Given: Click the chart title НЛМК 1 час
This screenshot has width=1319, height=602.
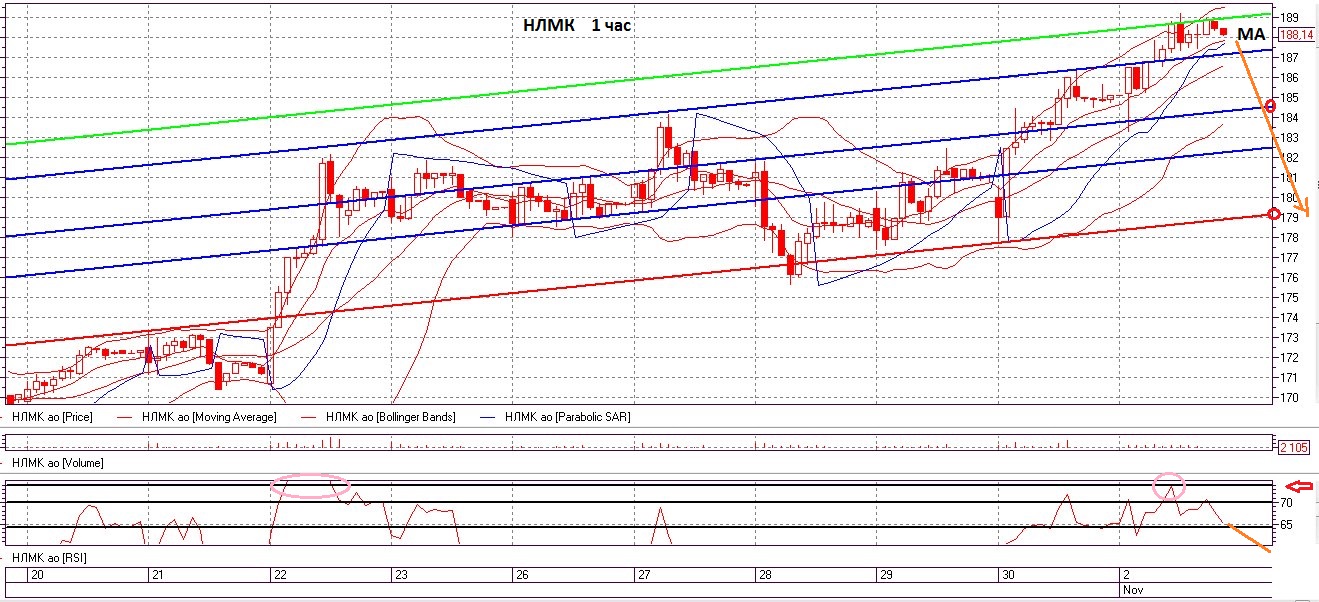Looking at the screenshot, I should click(x=578, y=25).
